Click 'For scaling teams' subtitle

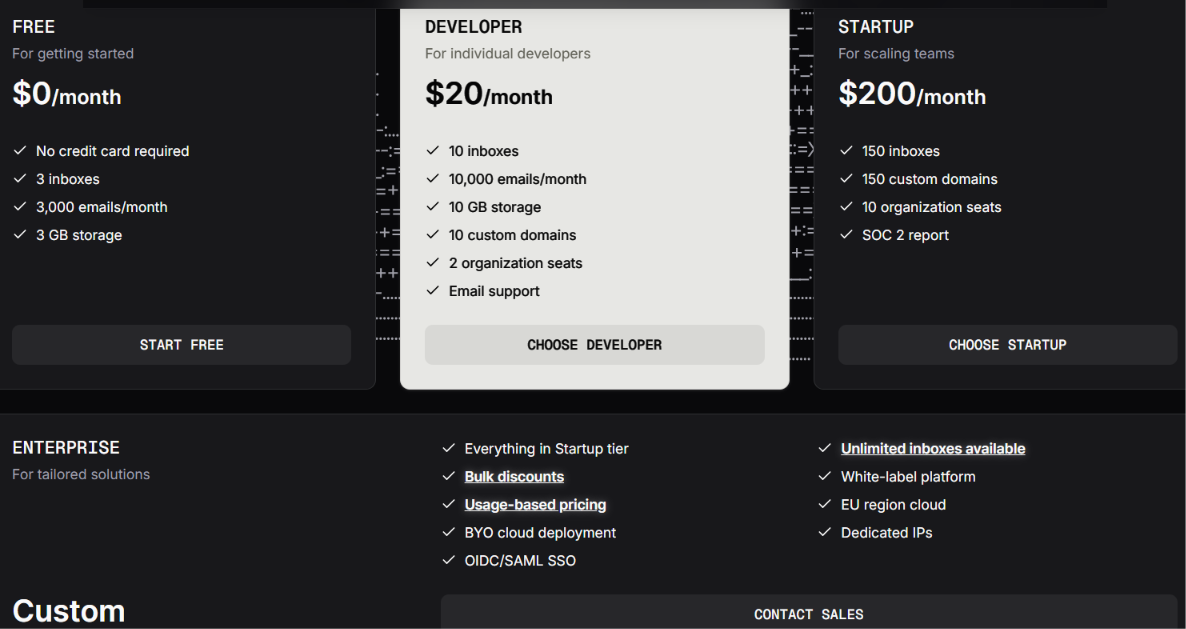pos(896,54)
